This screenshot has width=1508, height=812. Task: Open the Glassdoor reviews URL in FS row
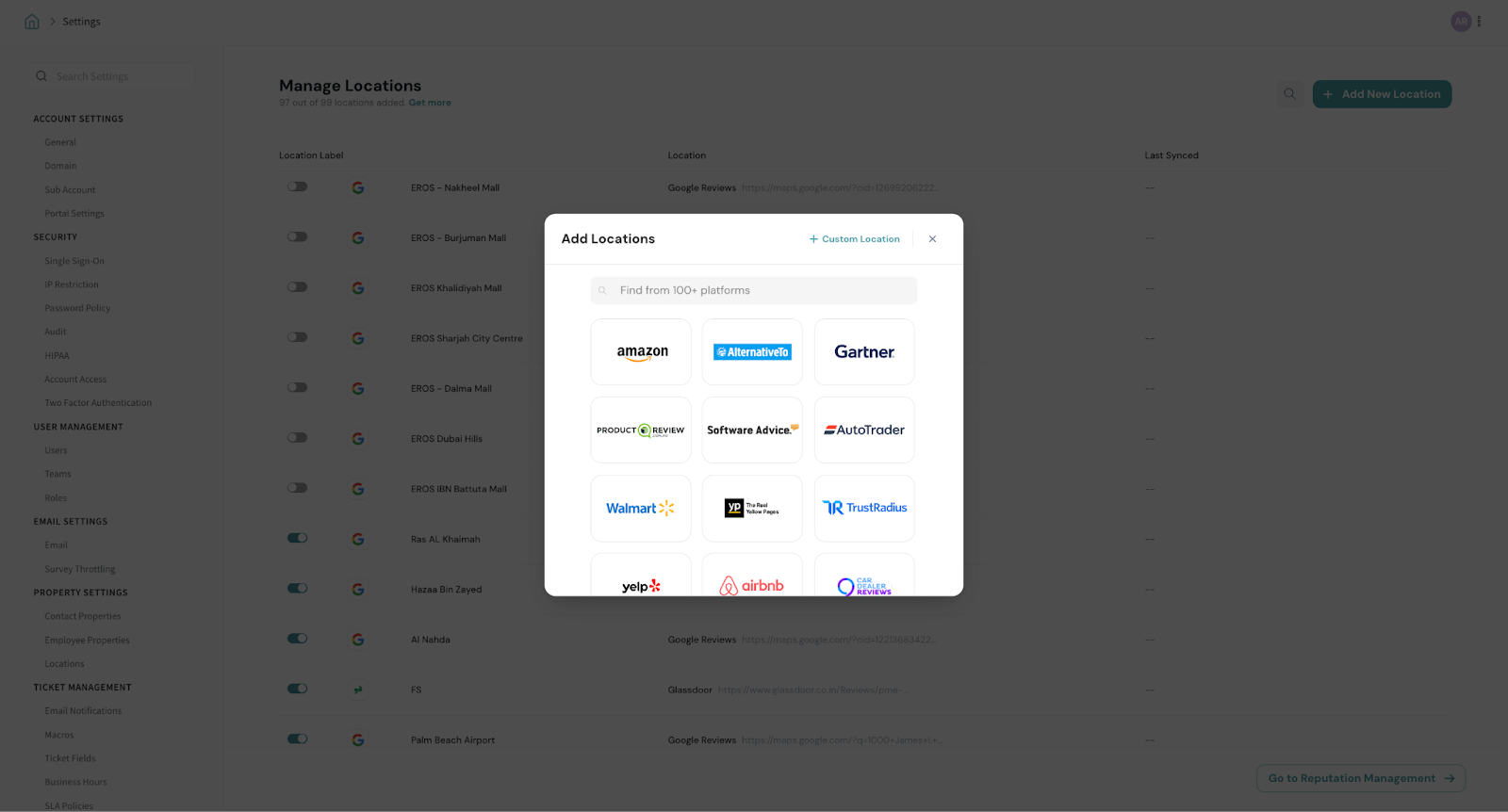(813, 690)
